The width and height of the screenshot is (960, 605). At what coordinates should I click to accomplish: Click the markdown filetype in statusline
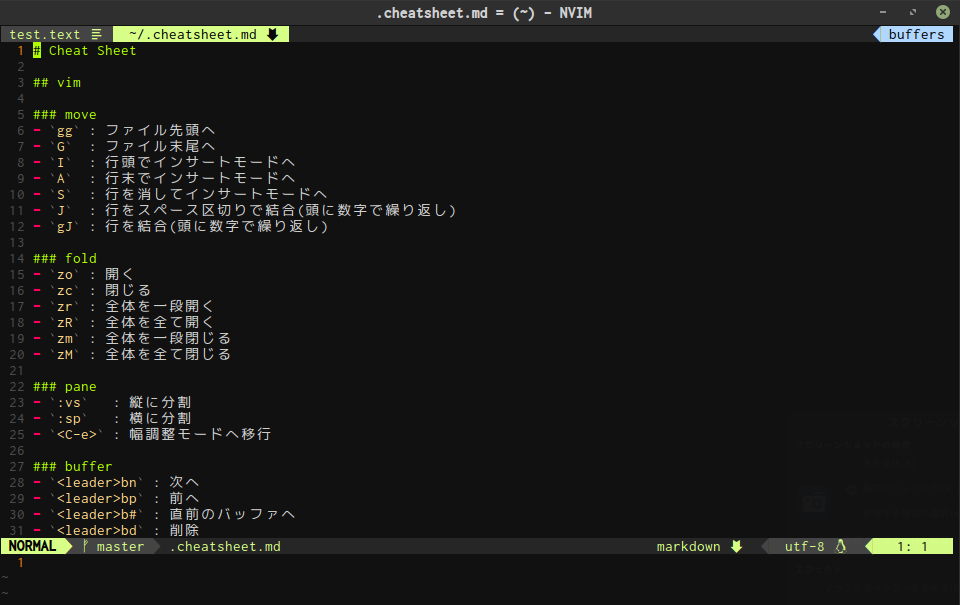click(x=688, y=546)
